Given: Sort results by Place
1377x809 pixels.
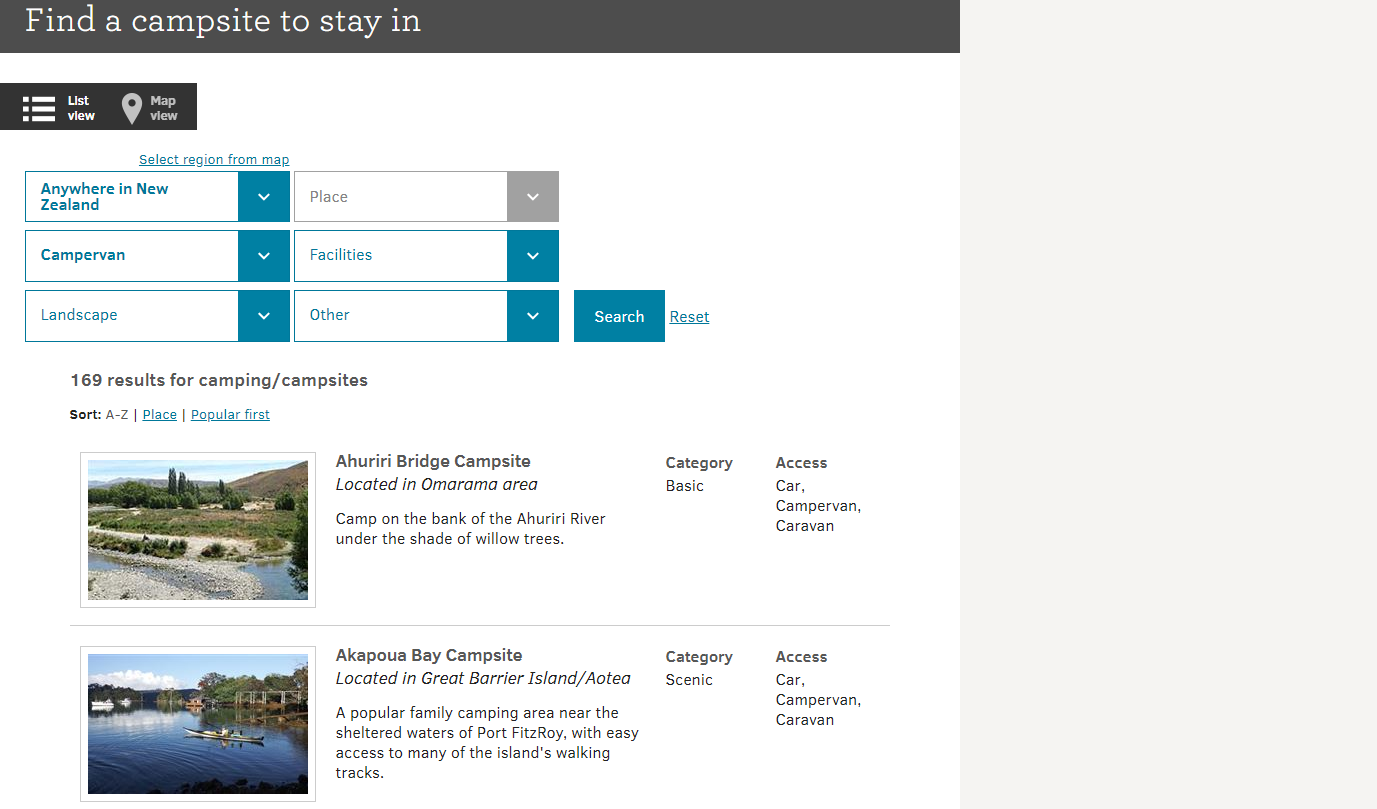Looking at the screenshot, I should coord(160,415).
